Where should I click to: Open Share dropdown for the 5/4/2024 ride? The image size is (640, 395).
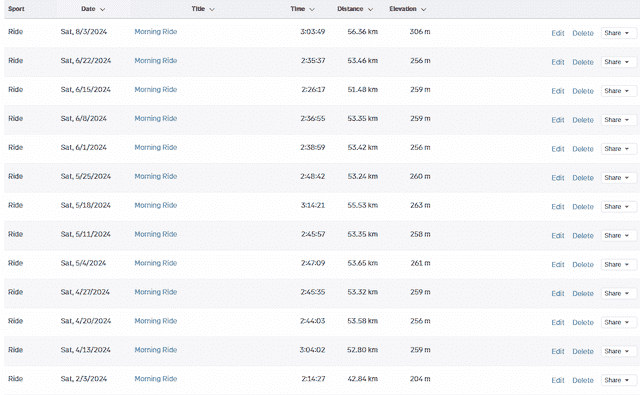click(x=618, y=265)
